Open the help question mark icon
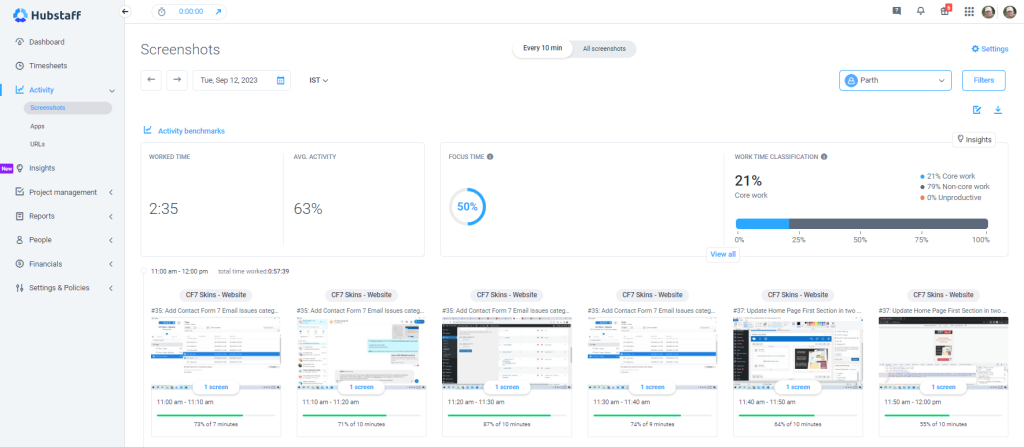Screen dimensions: 1024x447 point(896,11)
